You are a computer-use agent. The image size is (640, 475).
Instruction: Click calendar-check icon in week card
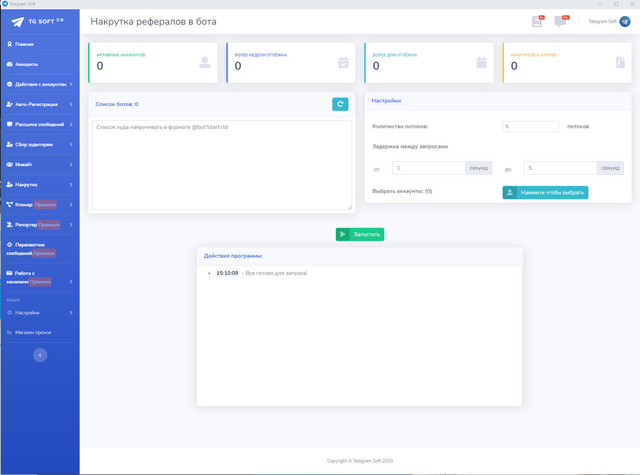pos(343,62)
